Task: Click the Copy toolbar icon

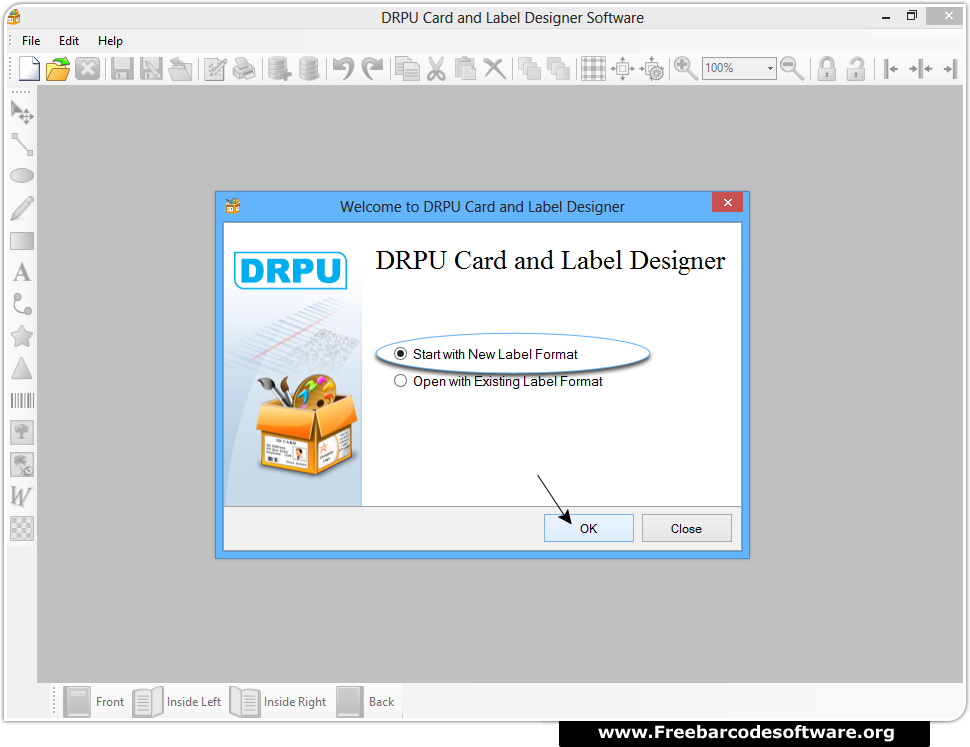Action: [x=407, y=69]
